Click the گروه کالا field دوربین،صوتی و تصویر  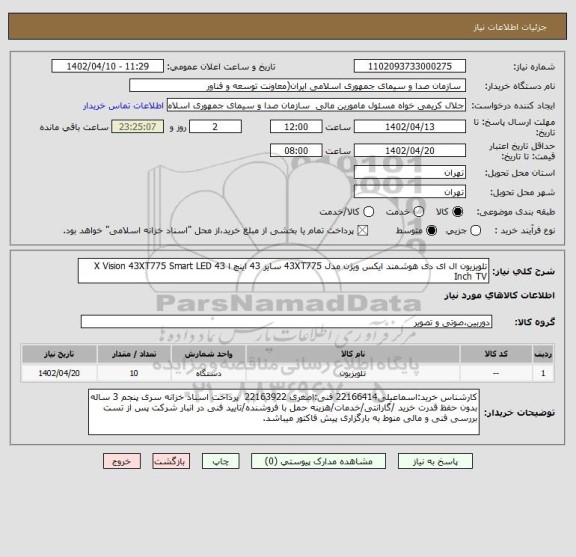(x=286, y=322)
